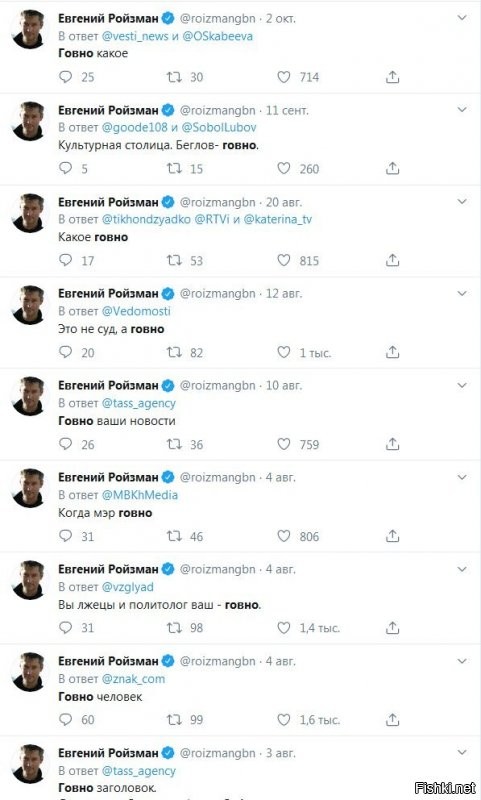The height and width of the screenshot is (800, 481).
Task: Retweet the vzglyad tweet with 98 retweets
Action: coord(174,628)
